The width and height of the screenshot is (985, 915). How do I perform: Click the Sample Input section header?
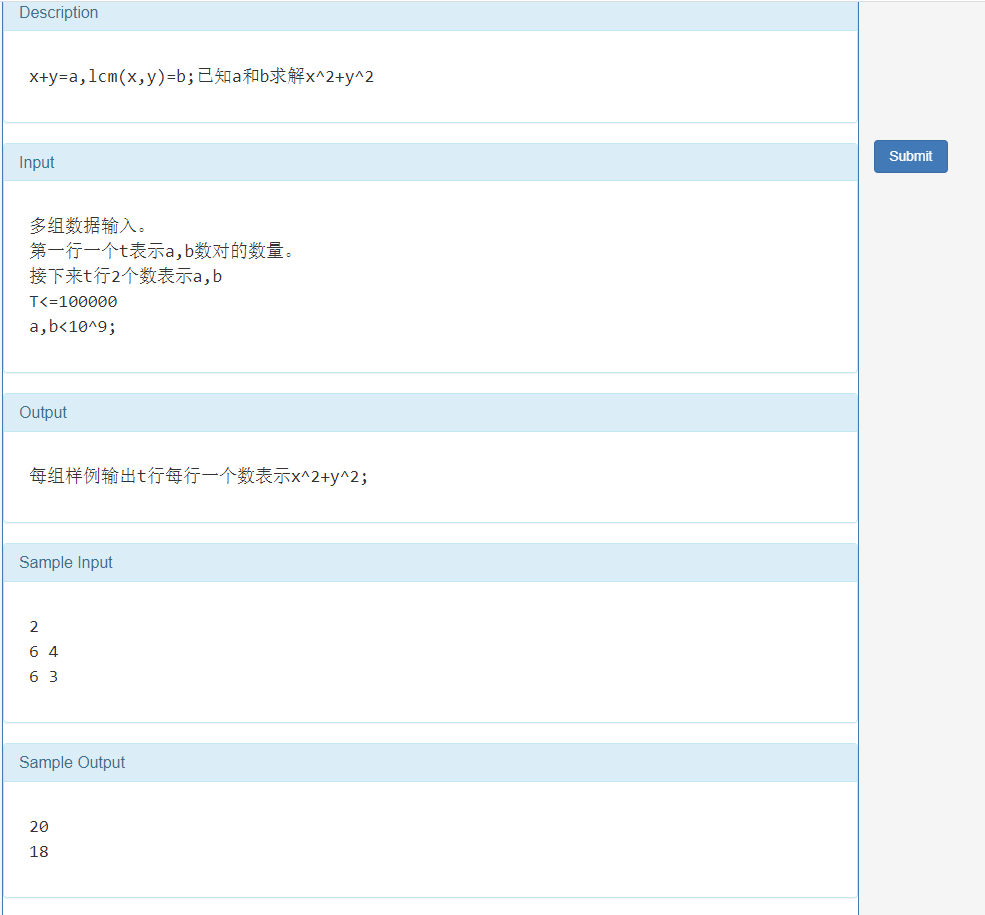click(x=65, y=562)
